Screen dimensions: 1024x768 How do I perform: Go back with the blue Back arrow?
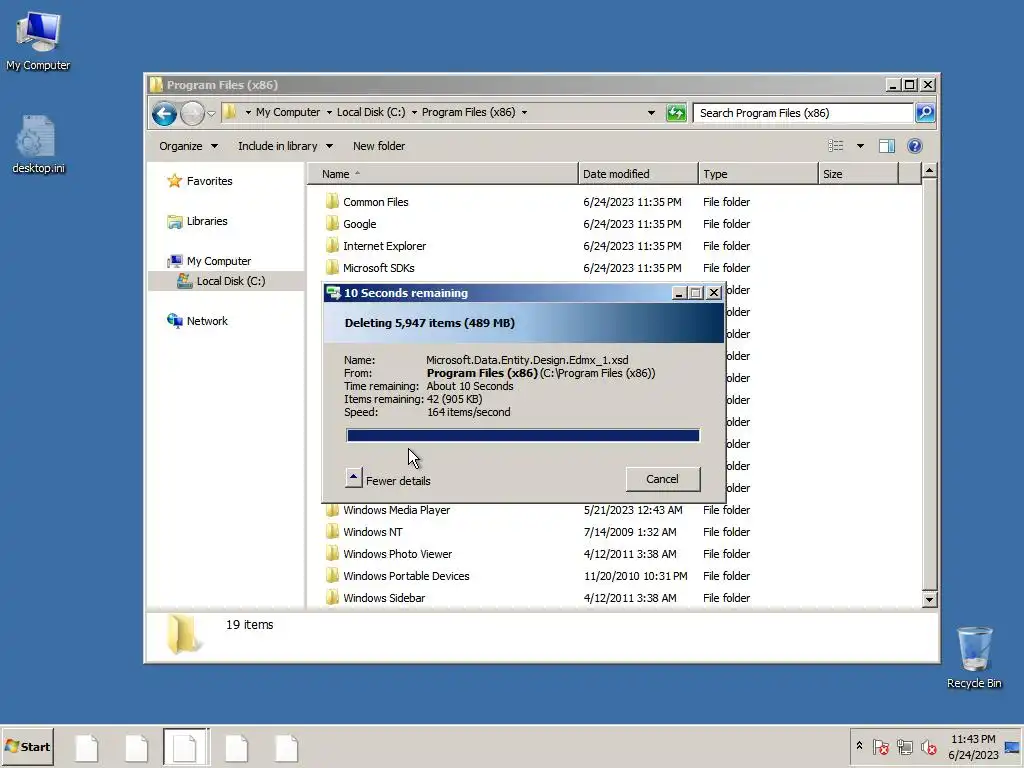[x=164, y=114]
